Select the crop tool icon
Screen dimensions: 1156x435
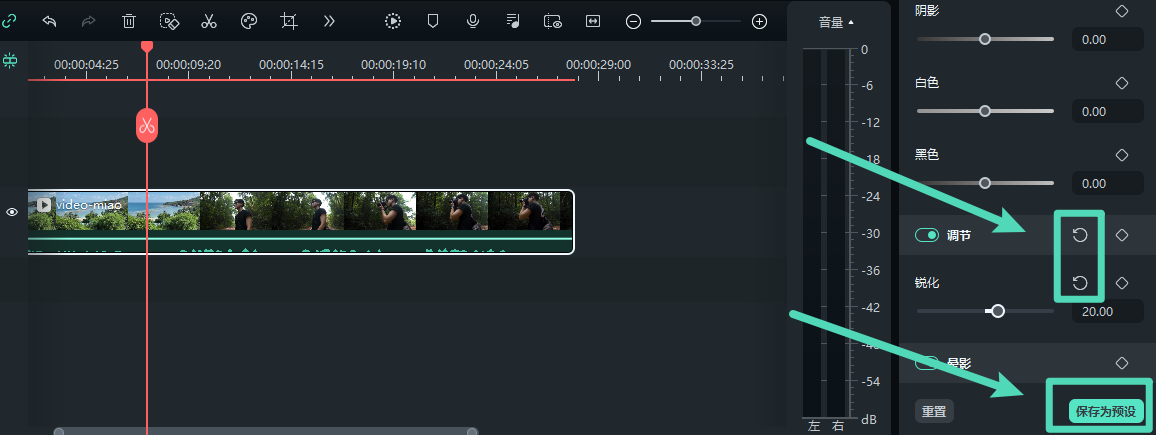click(289, 21)
